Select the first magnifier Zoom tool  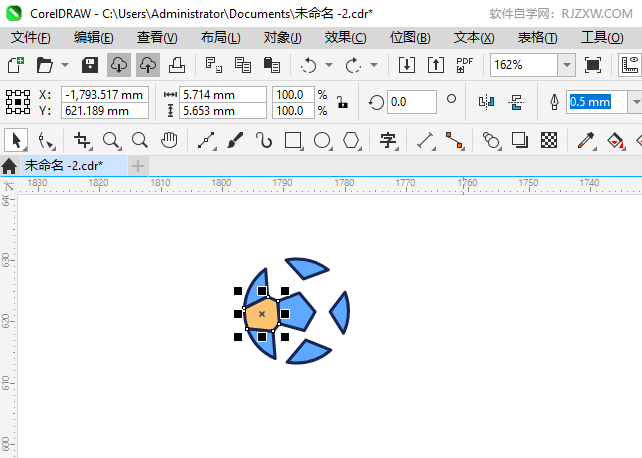point(111,140)
